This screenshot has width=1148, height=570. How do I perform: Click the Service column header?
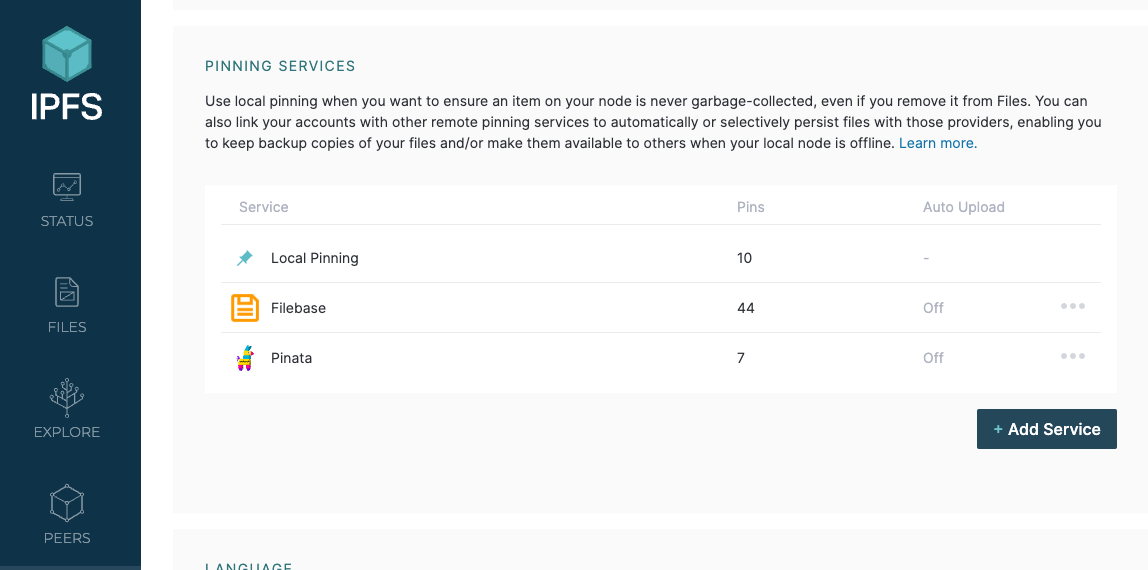click(263, 207)
